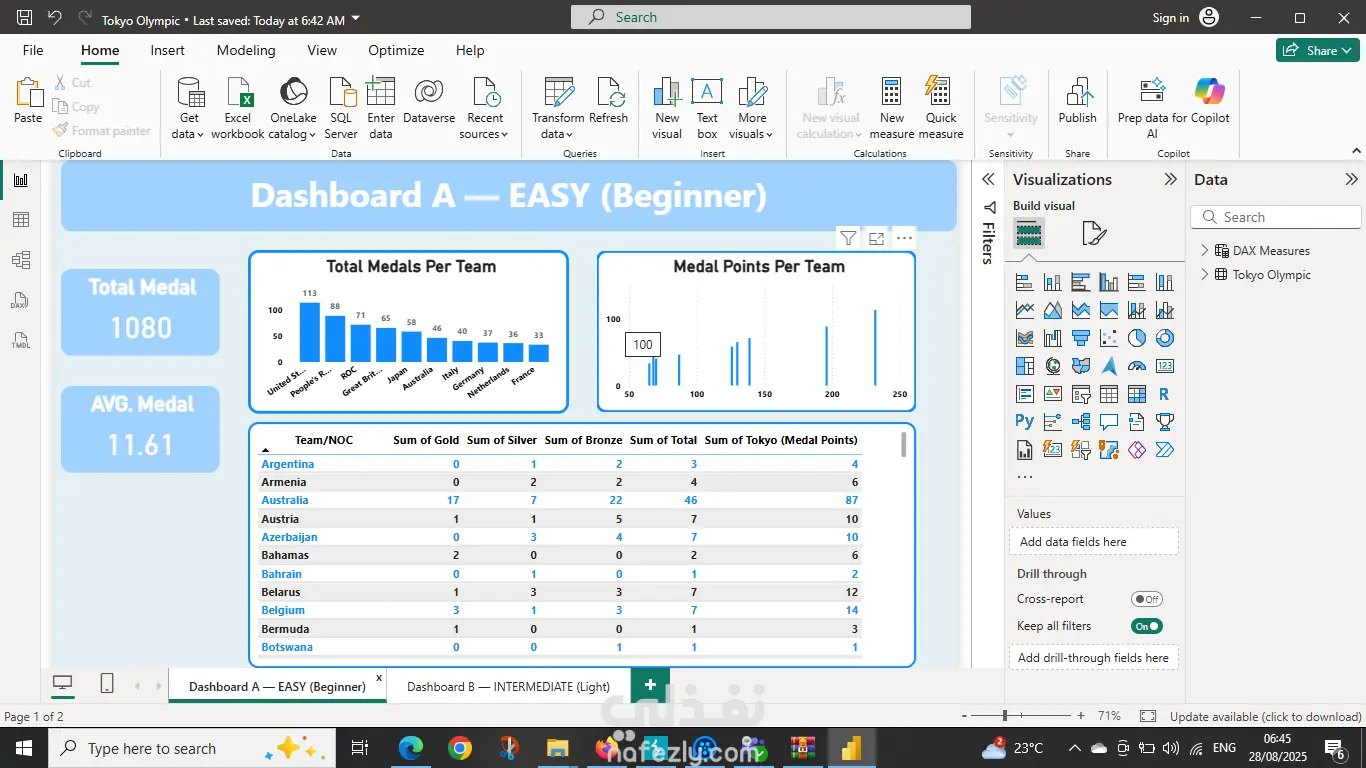Select the Python visual icon
Screen dimensions: 1366x768
1024,422
